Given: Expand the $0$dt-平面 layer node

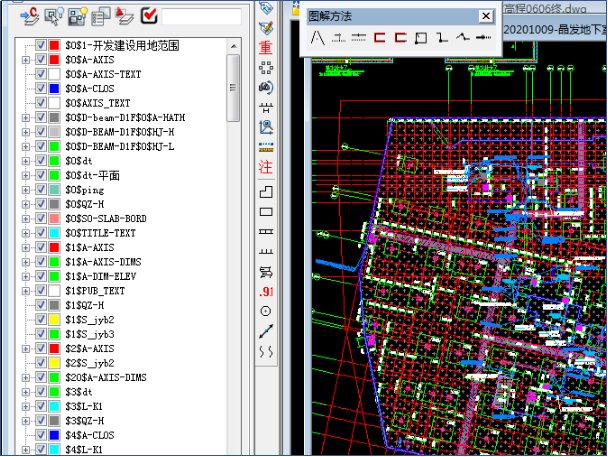Looking at the screenshot, I should click(x=26, y=174).
